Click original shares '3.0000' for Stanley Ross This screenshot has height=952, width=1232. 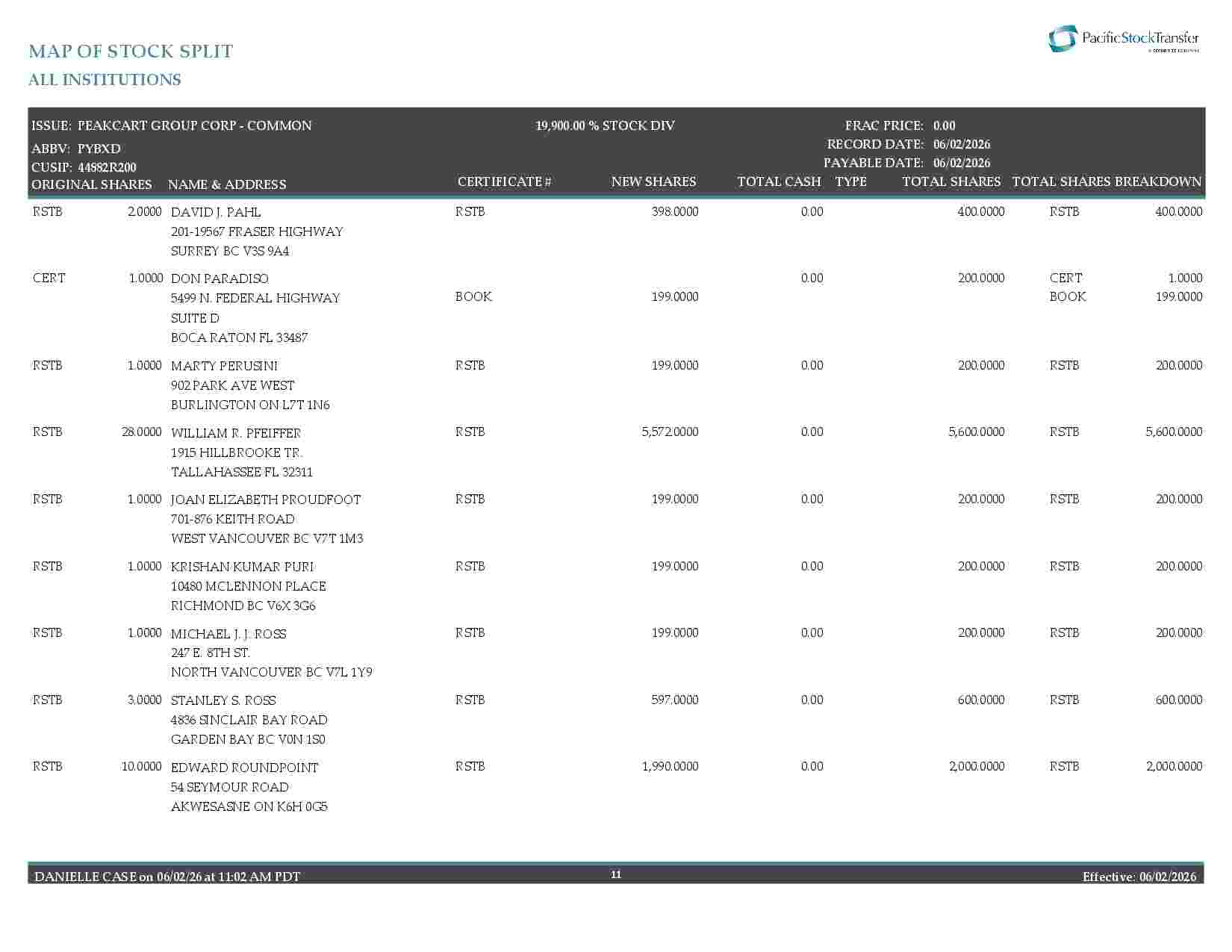(x=145, y=700)
